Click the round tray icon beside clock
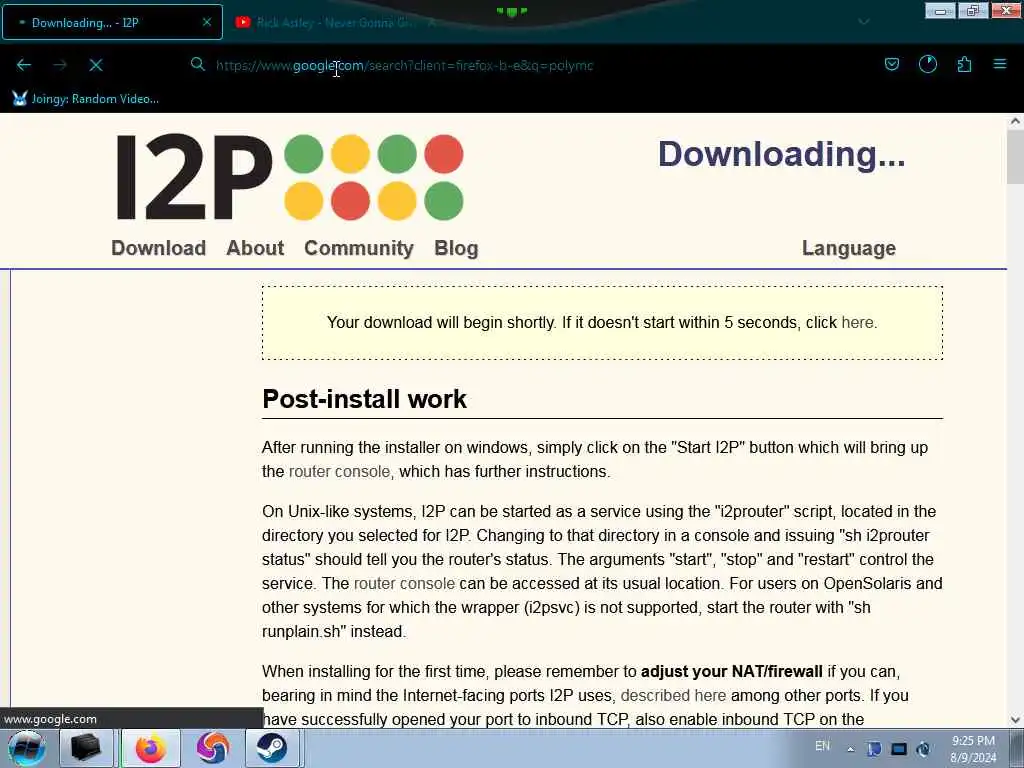 [x=923, y=749]
